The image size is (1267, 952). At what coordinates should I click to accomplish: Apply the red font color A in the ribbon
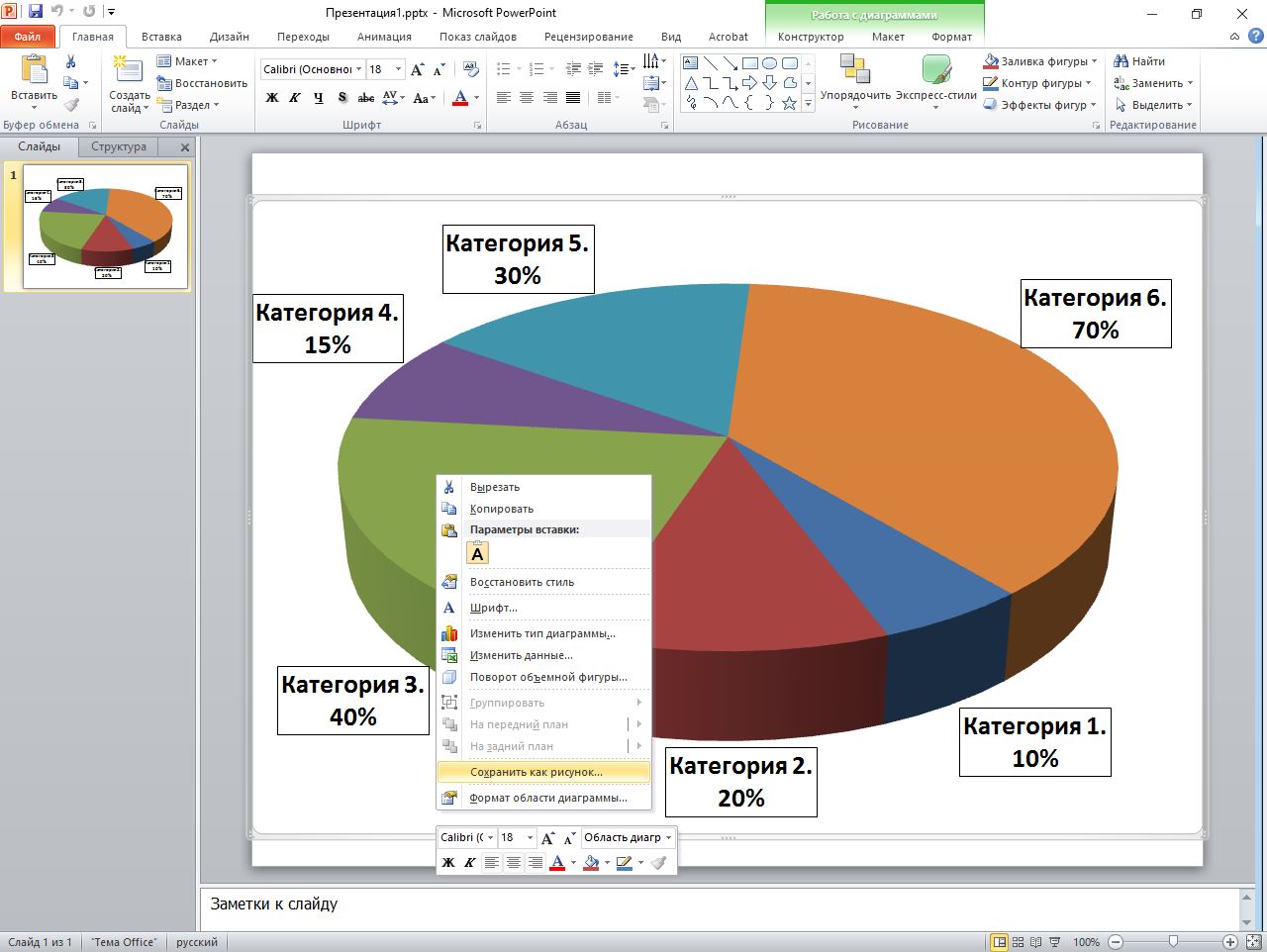[459, 97]
